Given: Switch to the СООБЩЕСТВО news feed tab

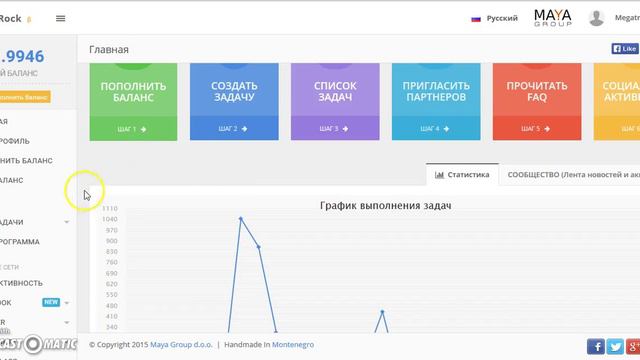Looking at the screenshot, I should (x=570, y=175).
